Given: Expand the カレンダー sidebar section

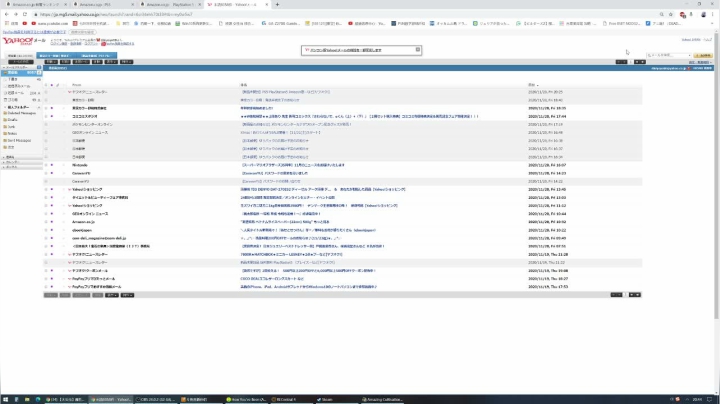Looking at the screenshot, I should point(4,162).
